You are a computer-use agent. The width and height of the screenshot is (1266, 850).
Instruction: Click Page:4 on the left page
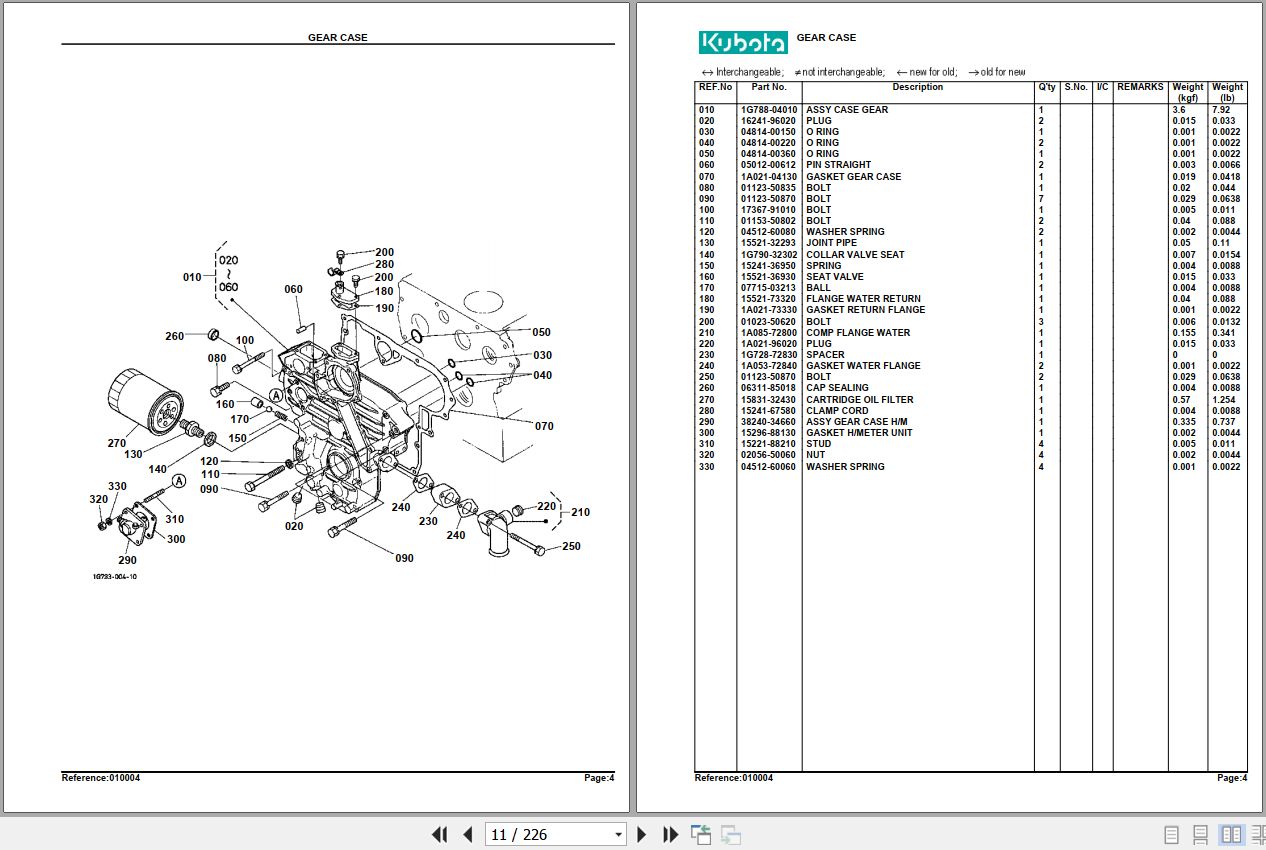599,778
